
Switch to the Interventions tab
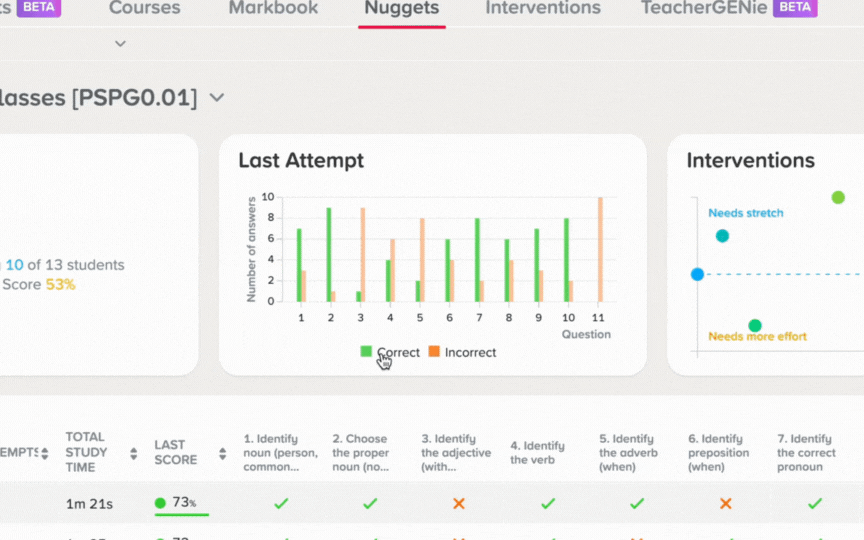click(x=543, y=8)
